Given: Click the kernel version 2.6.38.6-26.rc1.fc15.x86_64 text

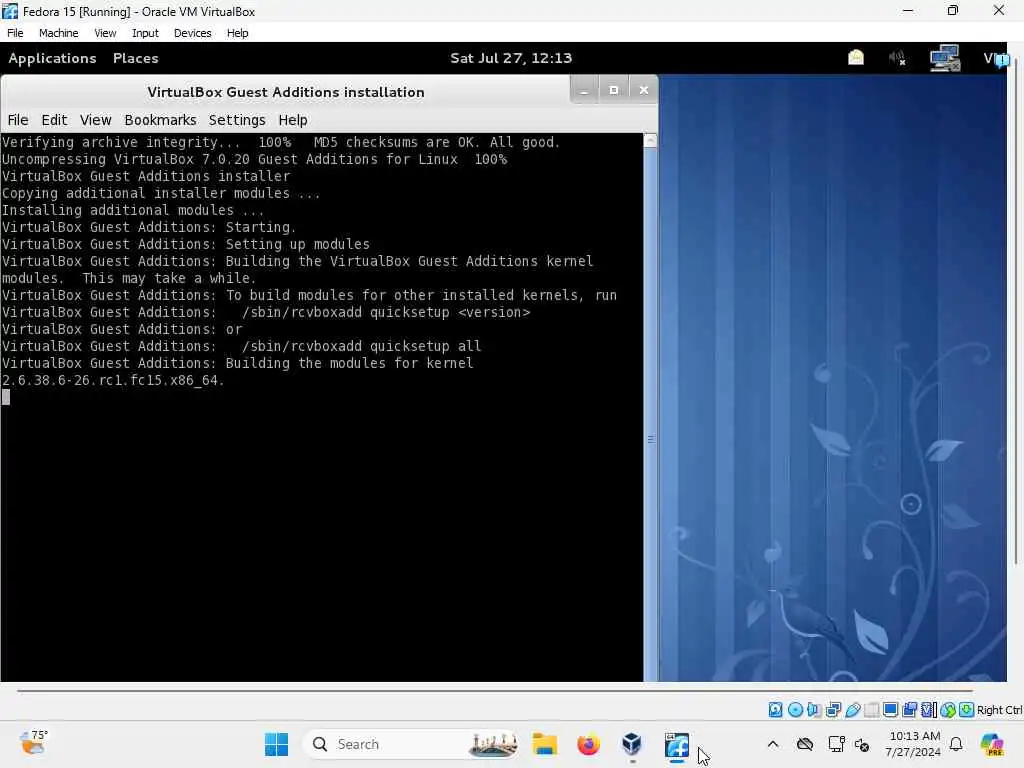Looking at the screenshot, I should [112, 380].
